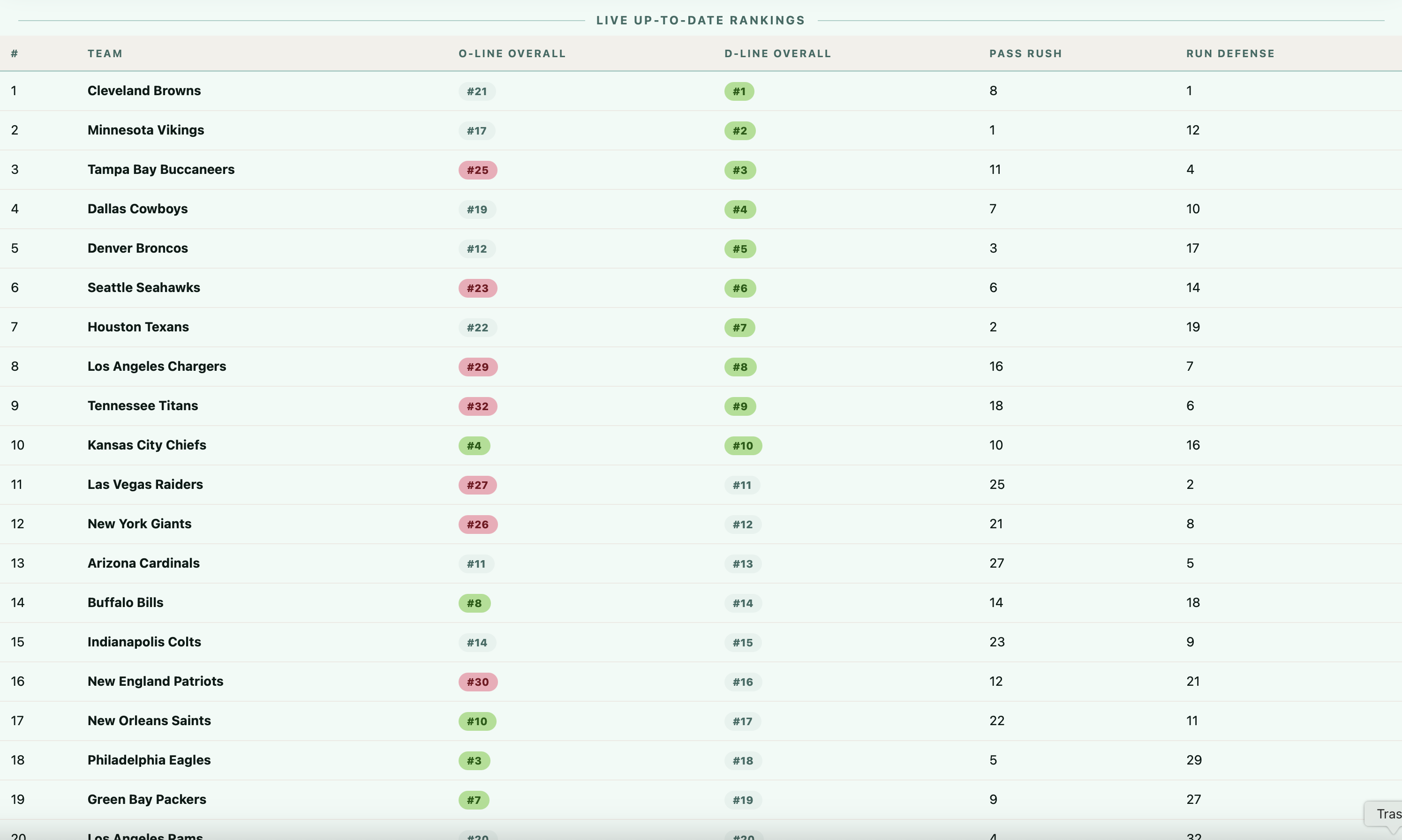
Task: Click run defense value 19 for Texans
Action: pos(1192,327)
